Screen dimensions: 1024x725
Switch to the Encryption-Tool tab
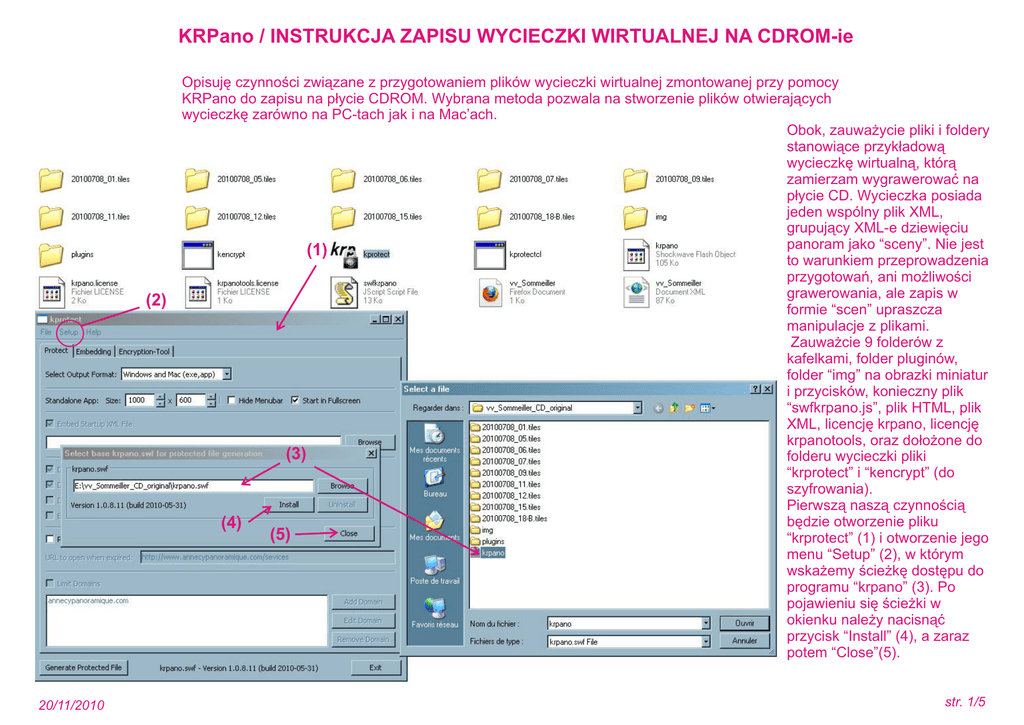[x=144, y=351]
